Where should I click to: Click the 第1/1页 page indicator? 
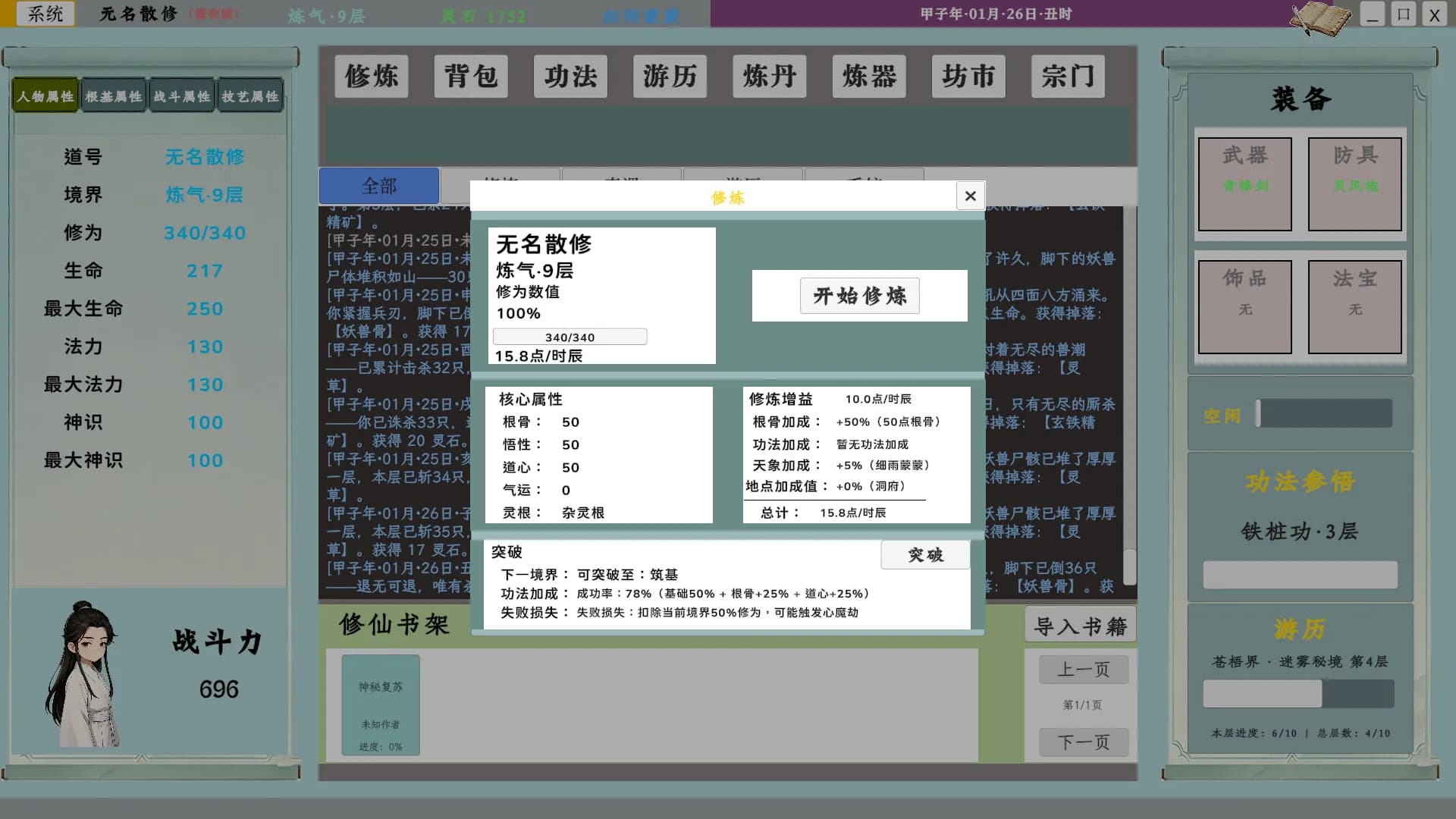click(x=1082, y=705)
